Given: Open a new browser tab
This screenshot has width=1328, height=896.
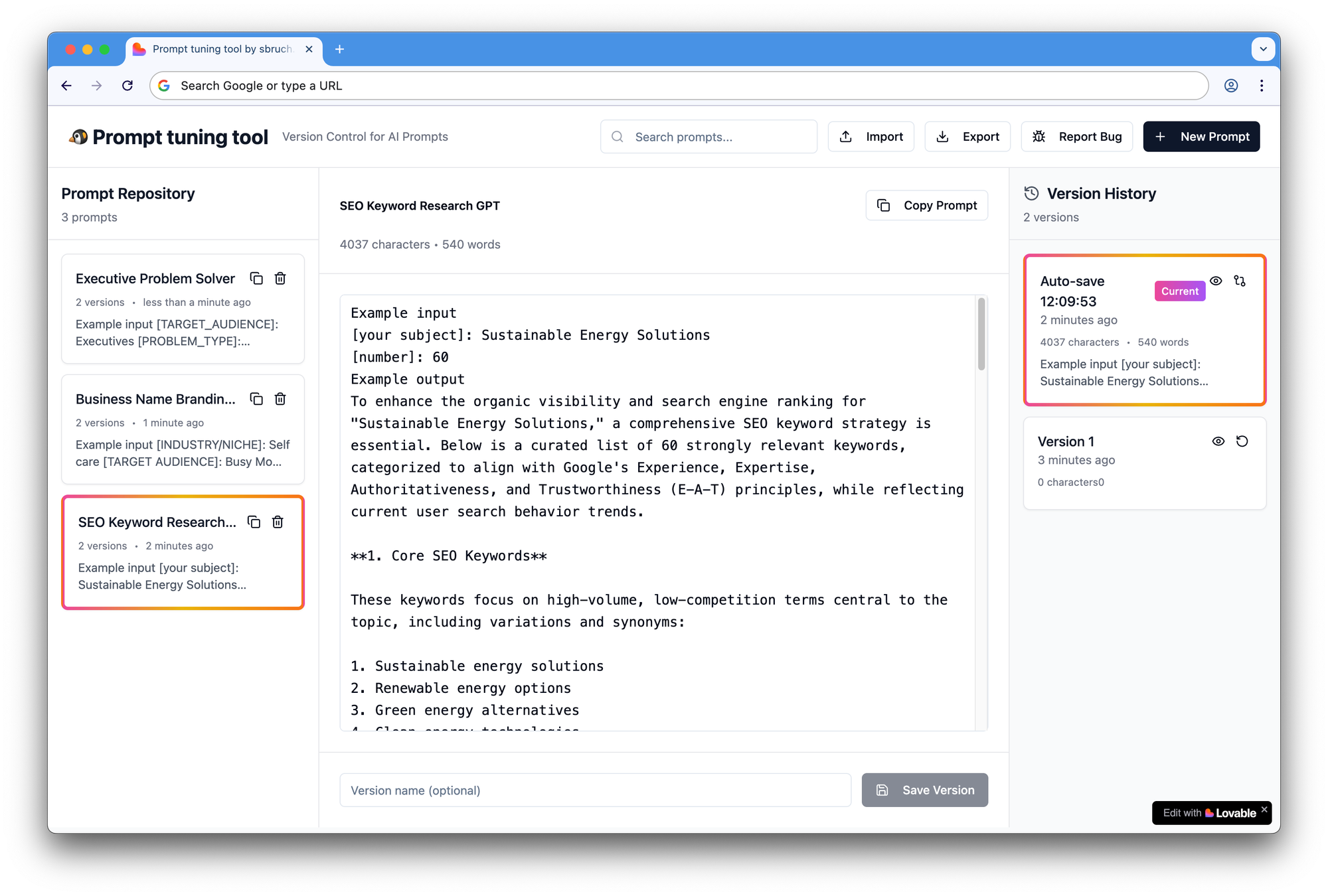Looking at the screenshot, I should [x=339, y=49].
